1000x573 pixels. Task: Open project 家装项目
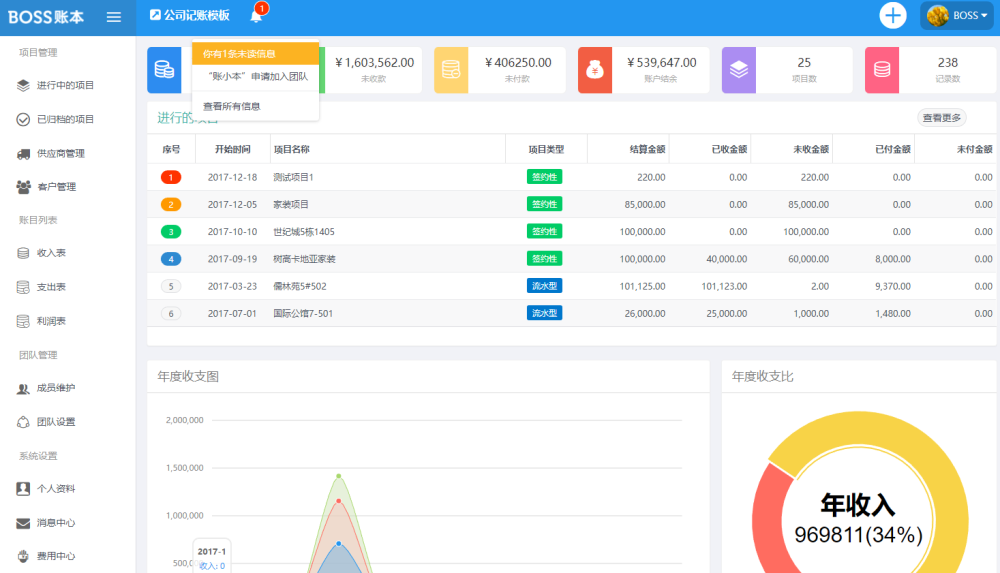pyautogui.click(x=291, y=205)
